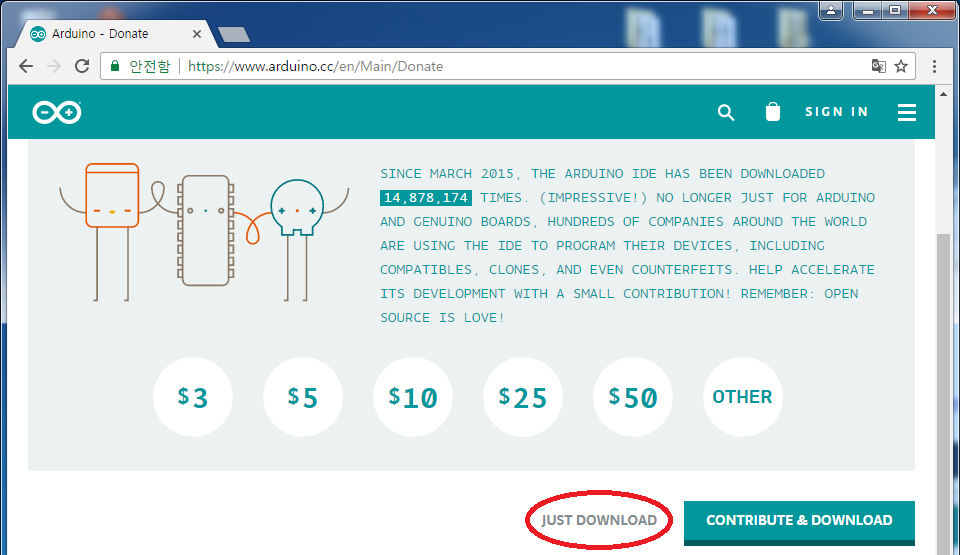Choose the $10 donation amount
This screenshot has height=555, width=961.
[x=413, y=397]
